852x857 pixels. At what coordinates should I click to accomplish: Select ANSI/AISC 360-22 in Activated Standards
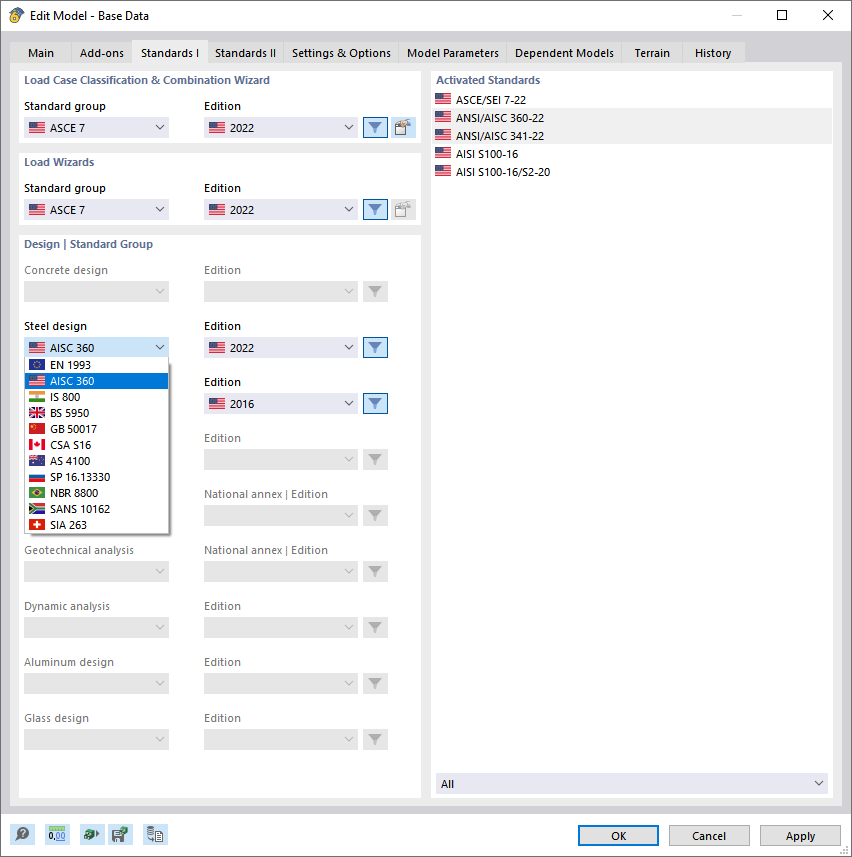[x=633, y=118]
